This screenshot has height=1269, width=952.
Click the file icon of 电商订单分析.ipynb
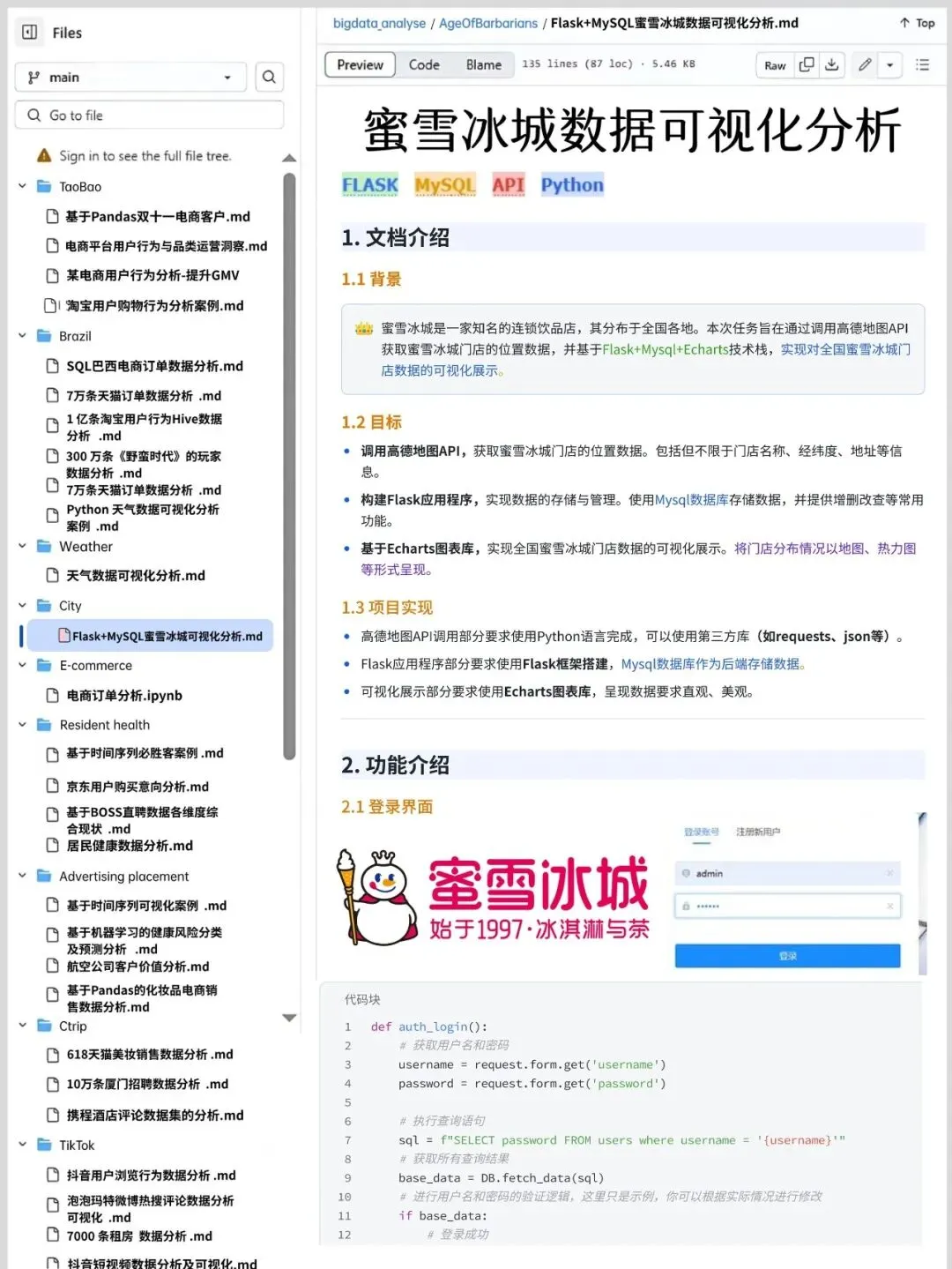coord(53,696)
